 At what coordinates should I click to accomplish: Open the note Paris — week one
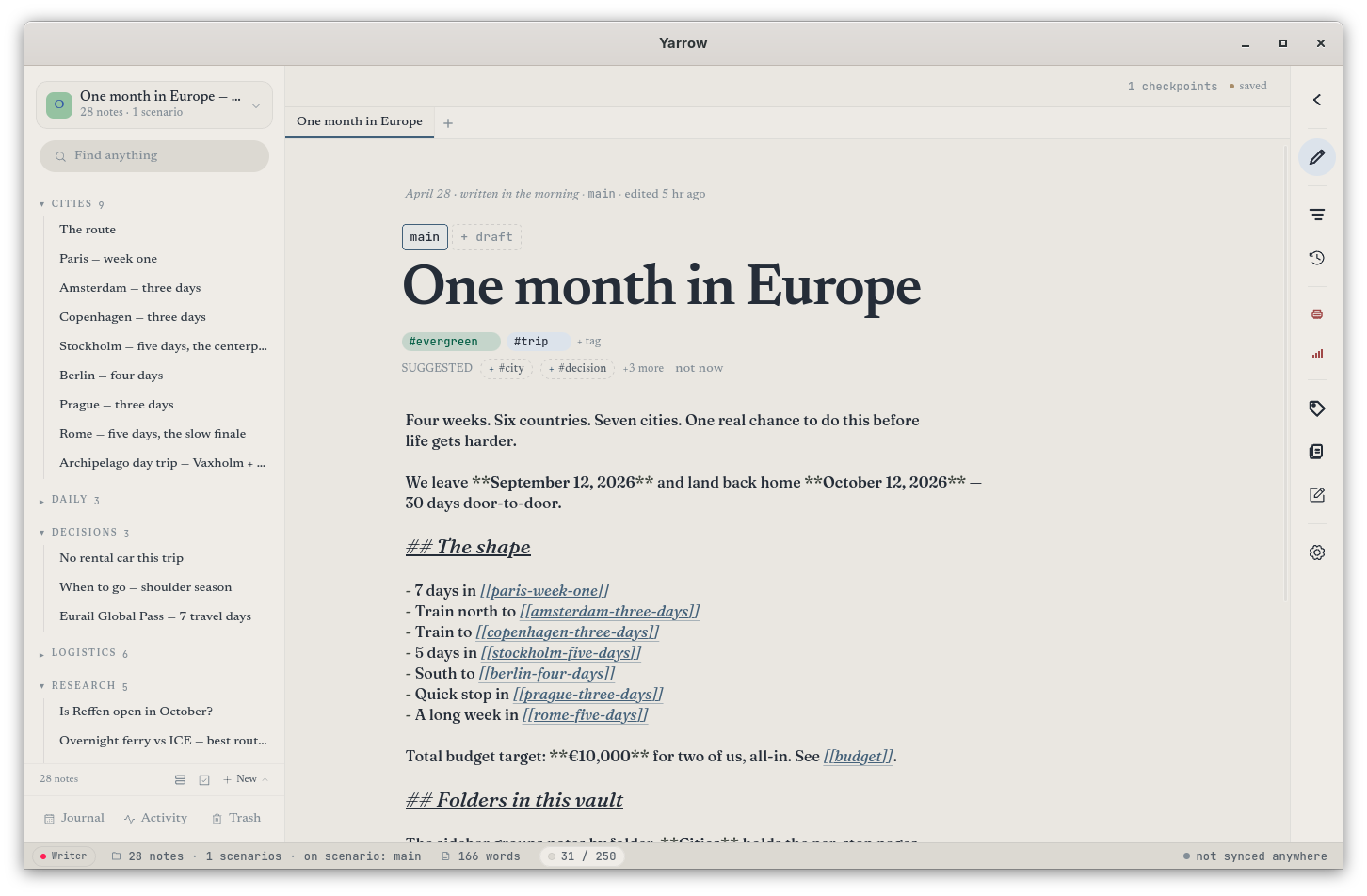tap(108, 259)
